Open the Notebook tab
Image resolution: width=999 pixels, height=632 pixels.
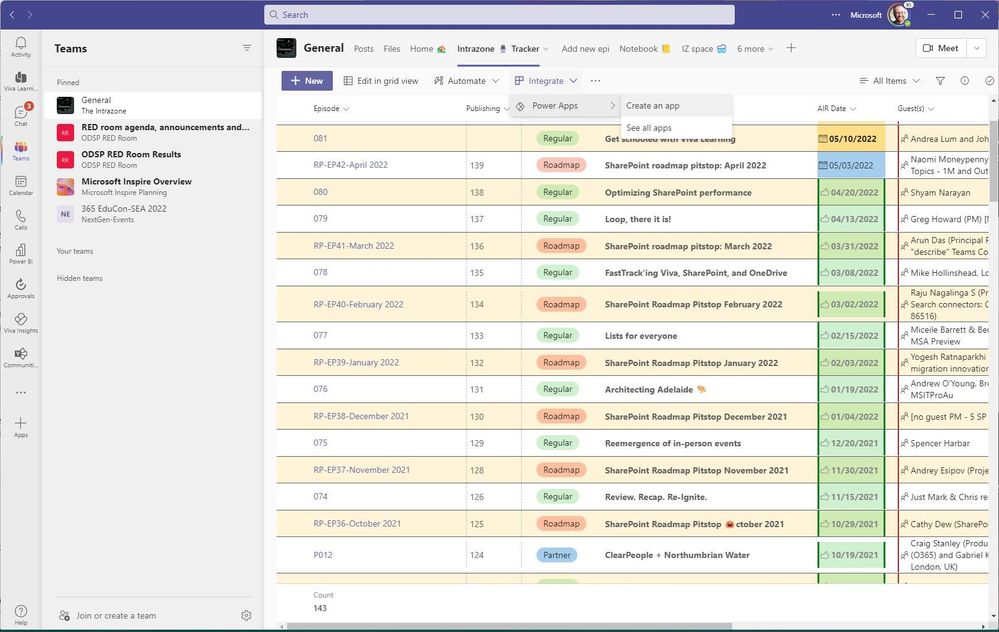pos(645,48)
